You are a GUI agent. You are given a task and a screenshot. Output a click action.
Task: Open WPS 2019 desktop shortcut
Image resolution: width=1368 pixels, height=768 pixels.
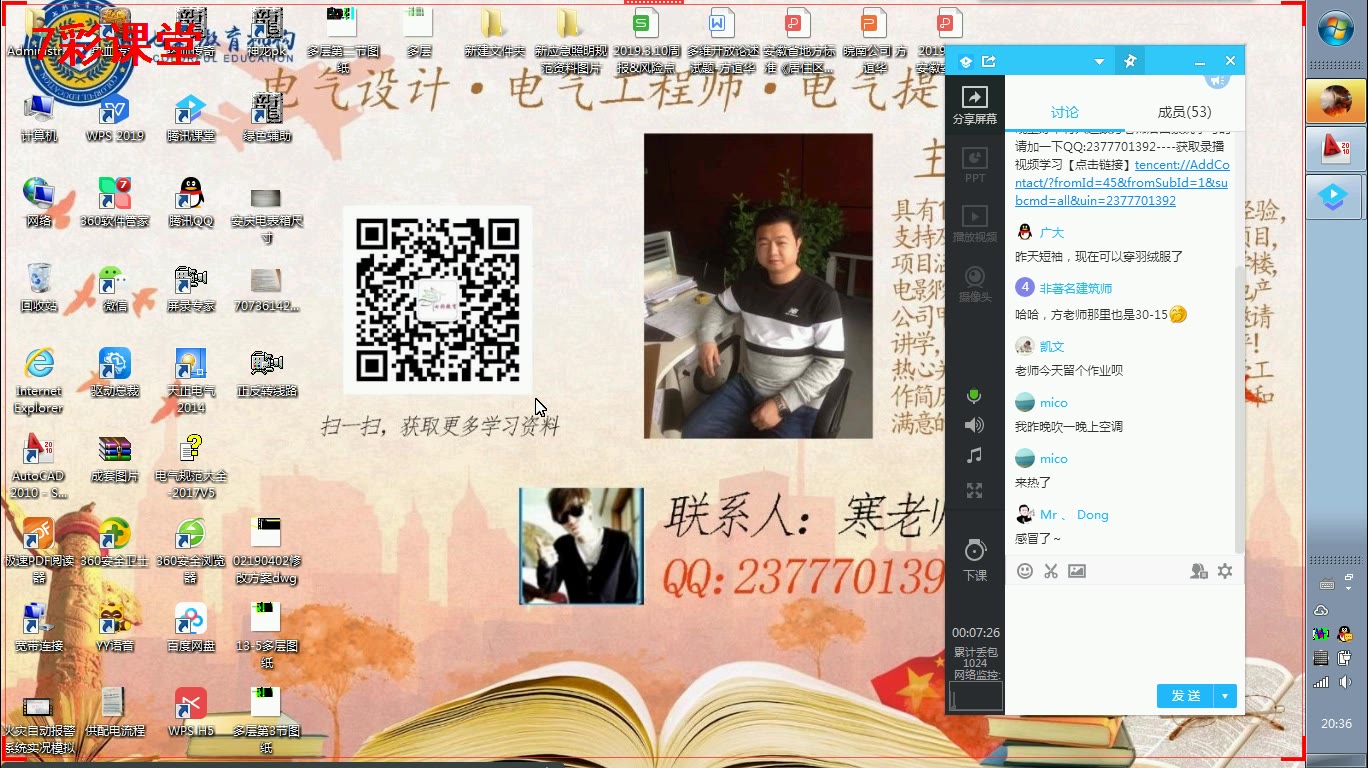pyautogui.click(x=115, y=117)
